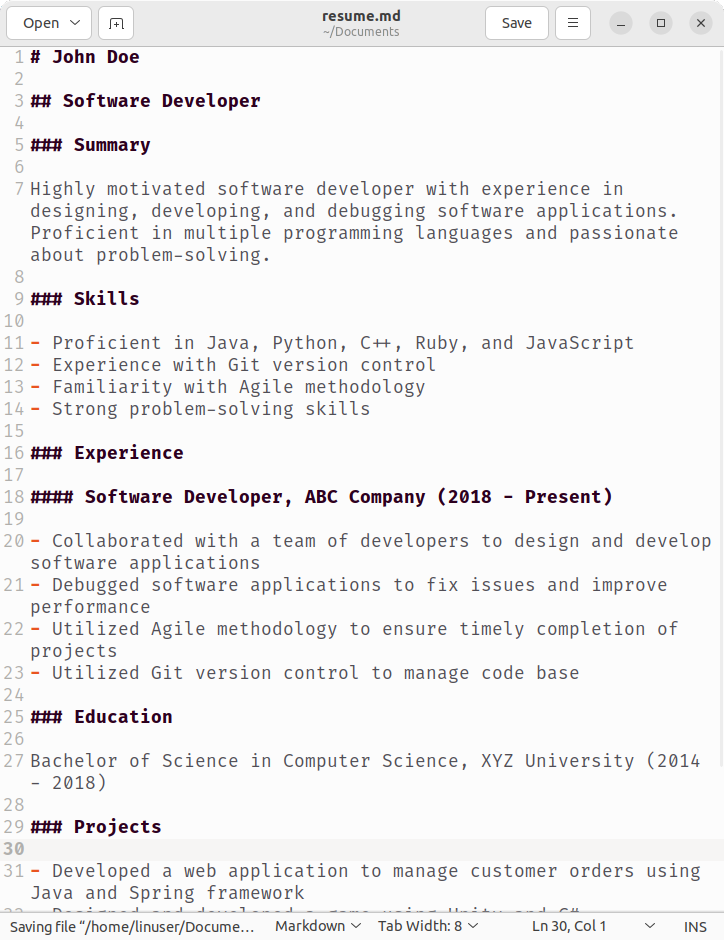The image size is (724, 940).
Task: Open the Ln 30, Col 1 position popup
Action: click(x=593, y=926)
